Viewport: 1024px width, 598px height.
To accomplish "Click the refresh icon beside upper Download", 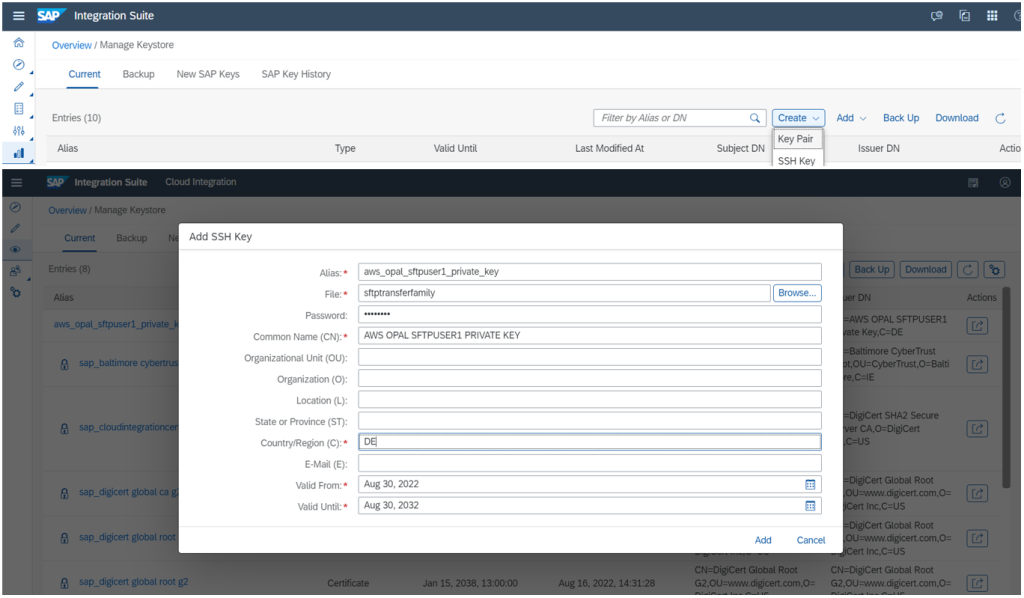I will click(x=1000, y=118).
